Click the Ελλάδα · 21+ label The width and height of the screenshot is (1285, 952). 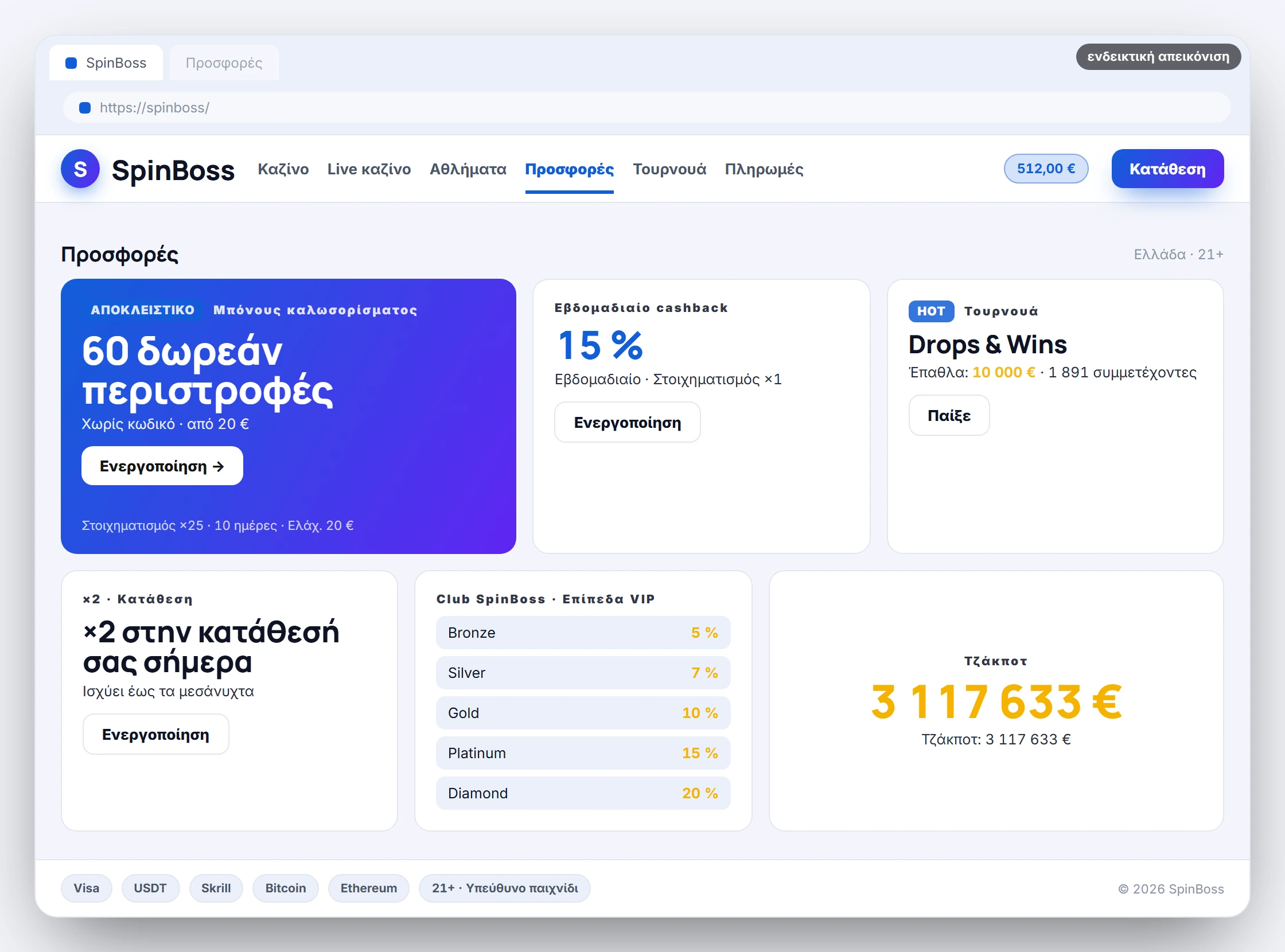click(x=1178, y=255)
